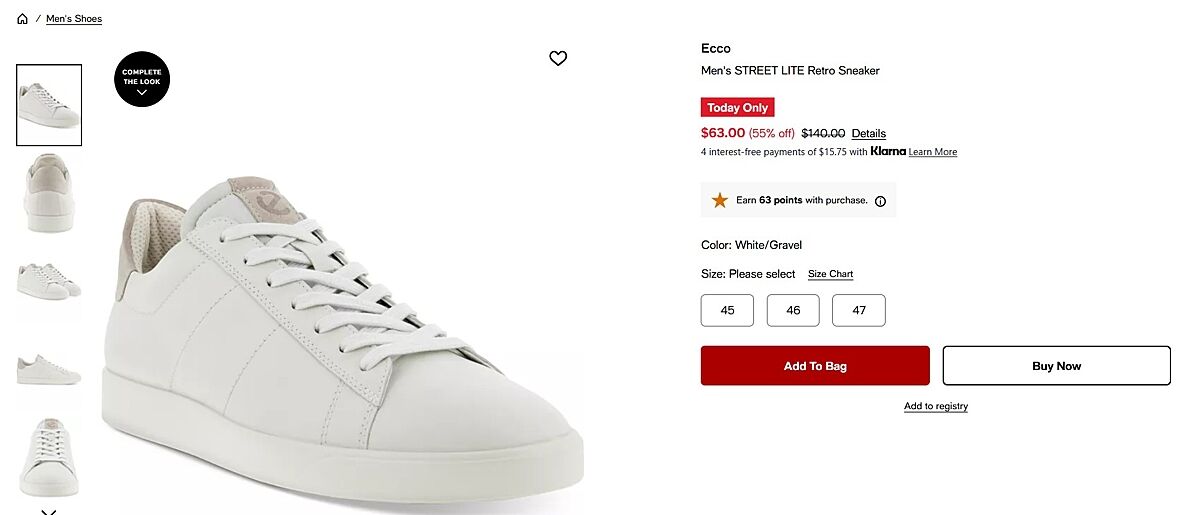Expand Complete The Look badge
This screenshot has height=515, width=1200.
click(142, 80)
